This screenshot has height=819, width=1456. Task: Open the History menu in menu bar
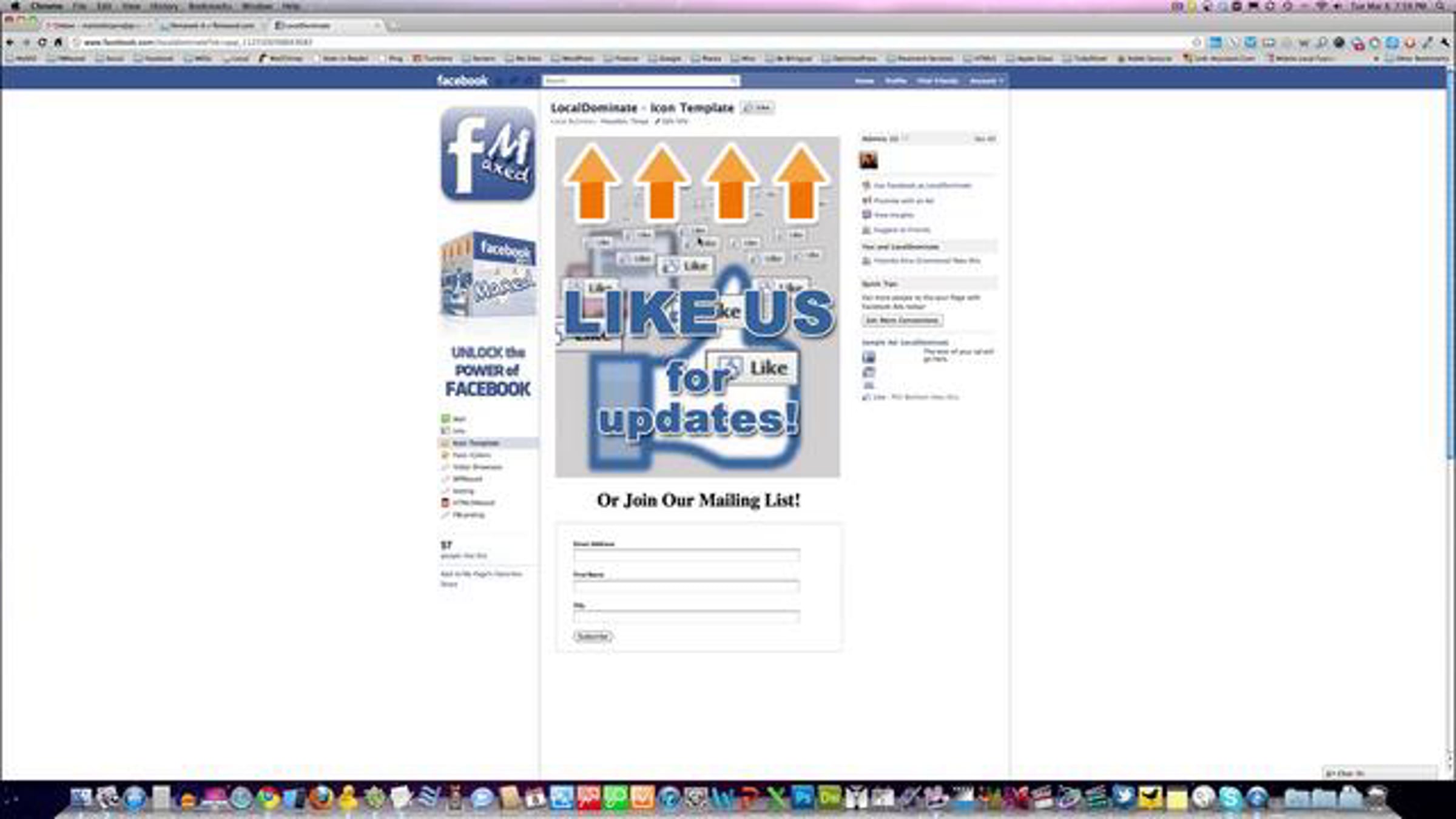click(164, 6)
